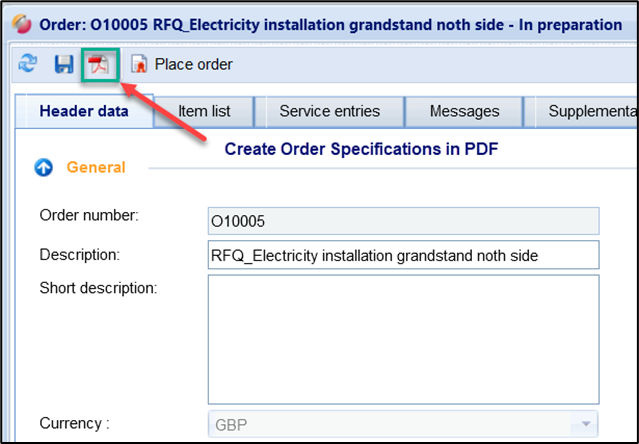Click the refresh order icon
The height and width of the screenshot is (444, 639).
28,65
